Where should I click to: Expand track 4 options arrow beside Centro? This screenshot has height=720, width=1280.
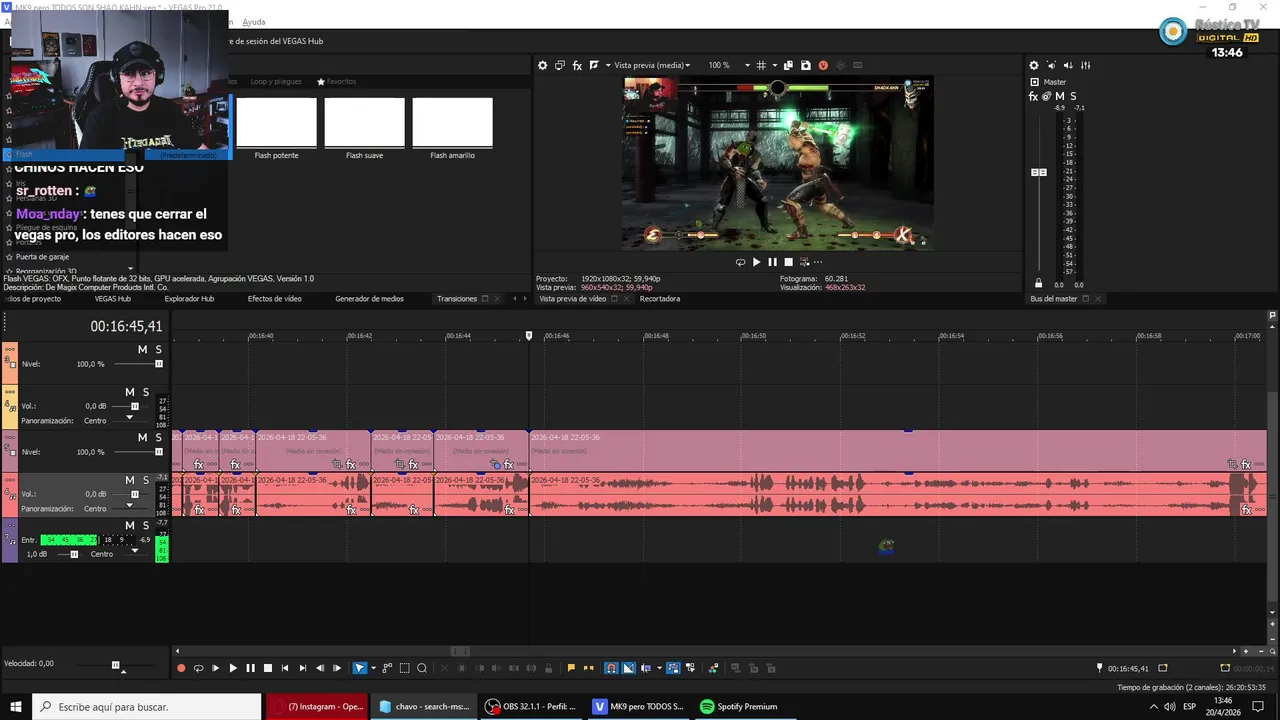[x=128, y=418]
